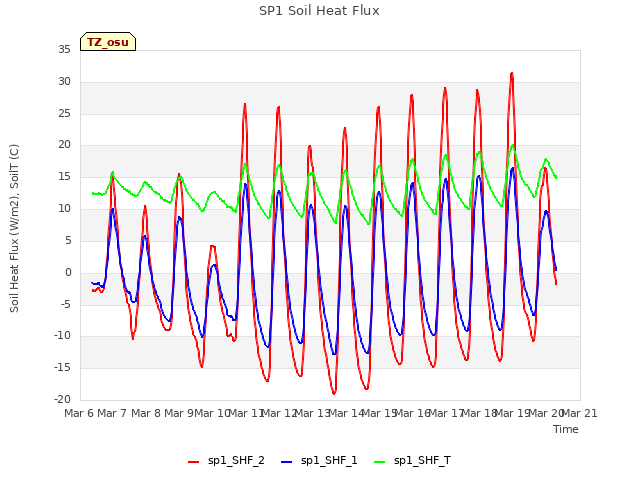640x480 pixels.
Task: Click the 30 y-axis tick label
Action: [64, 82]
